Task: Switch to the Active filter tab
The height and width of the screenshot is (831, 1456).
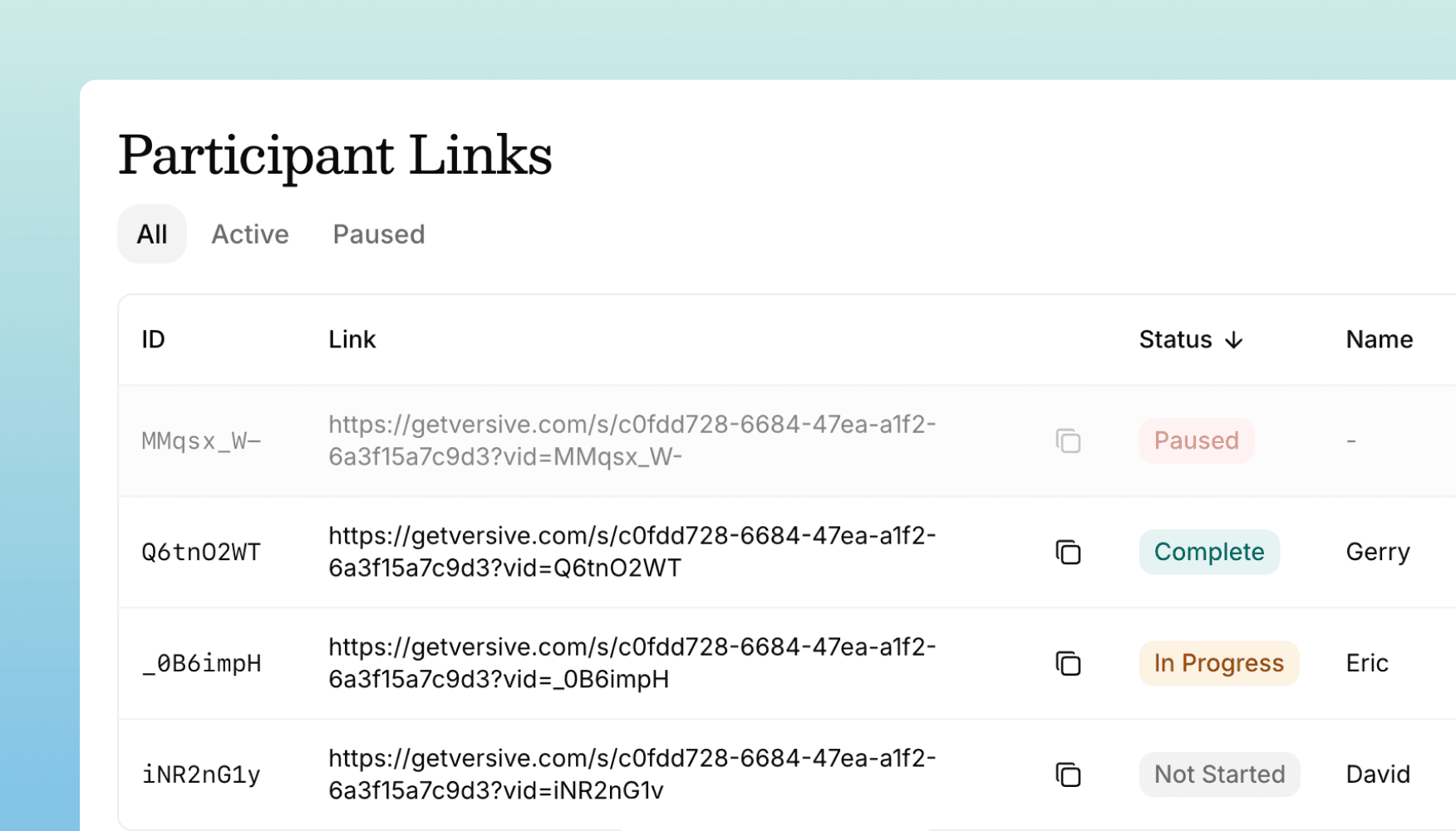Action: [250, 234]
